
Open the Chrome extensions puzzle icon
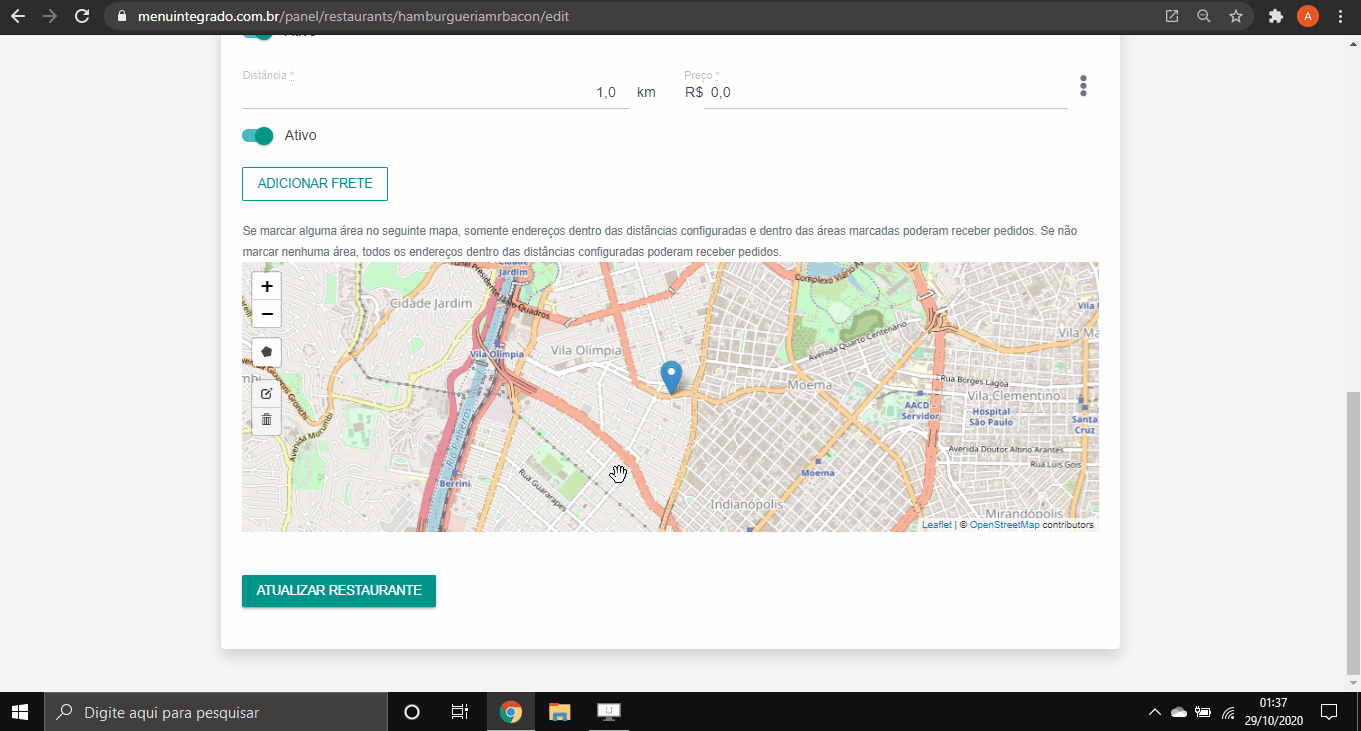click(1275, 16)
